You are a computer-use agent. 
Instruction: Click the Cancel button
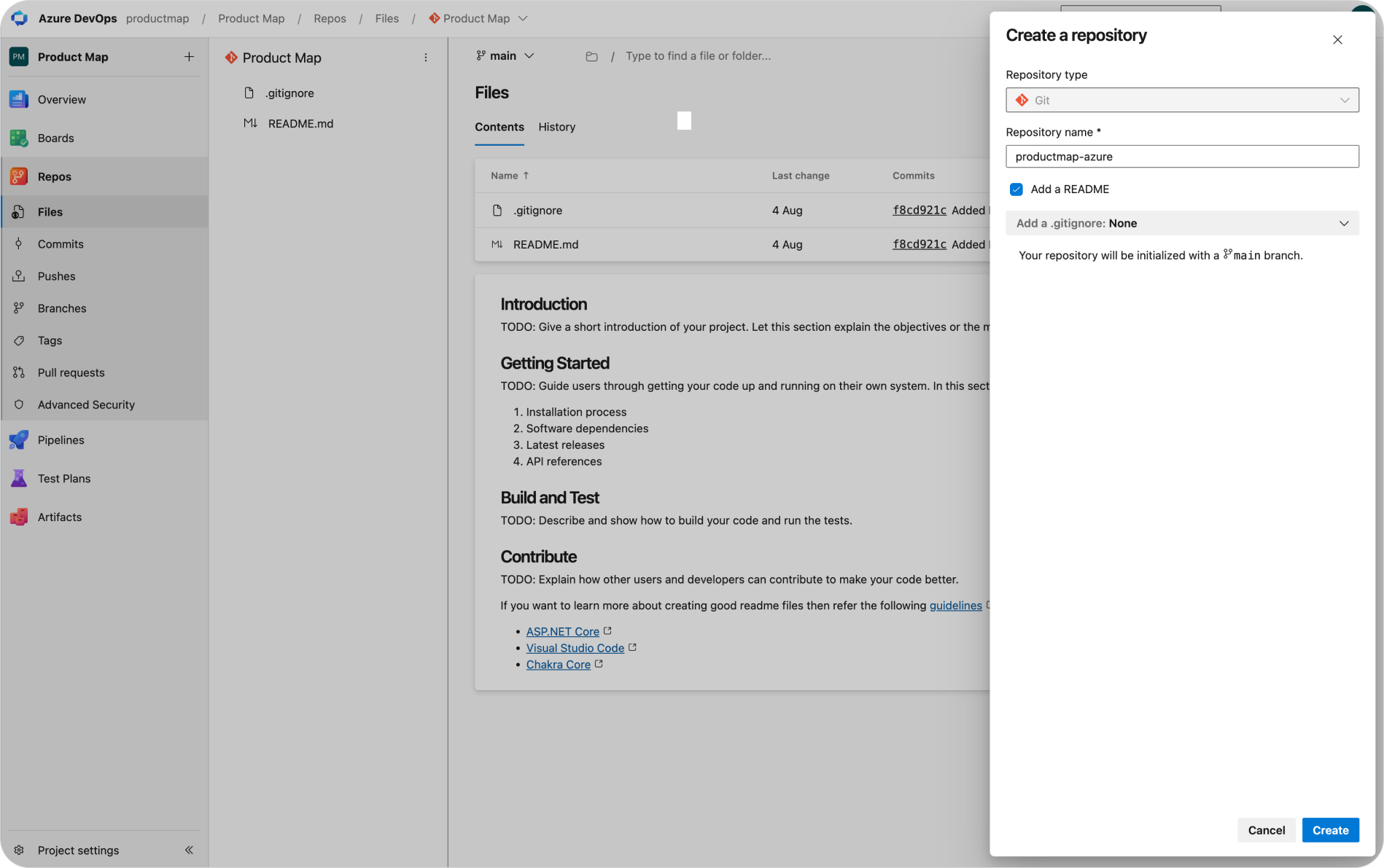[x=1267, y=830]
